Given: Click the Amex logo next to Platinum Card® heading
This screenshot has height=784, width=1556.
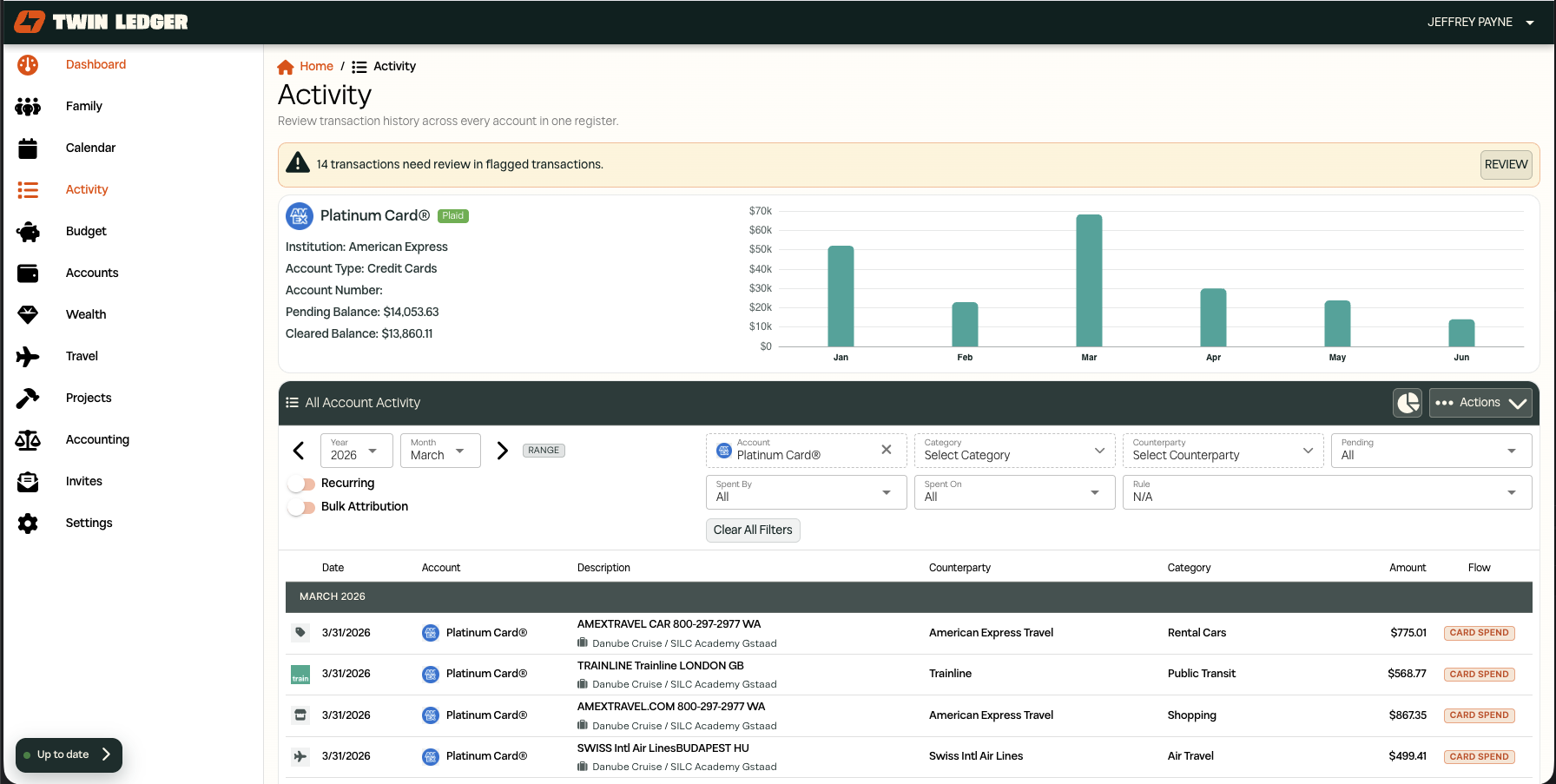Looking at the screenshot, I should 300,215.
